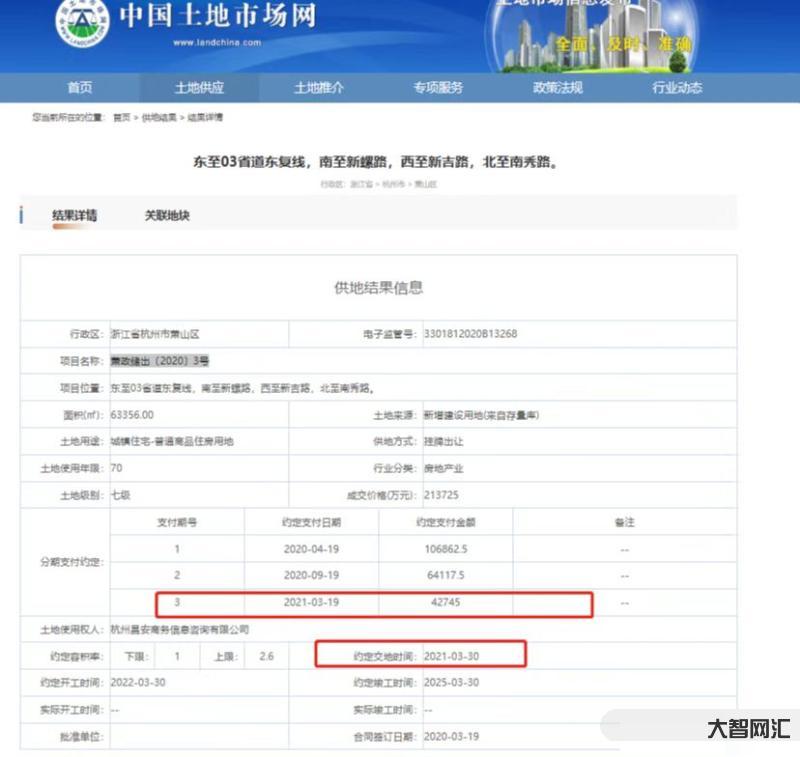Select the plot ratio upper limit 2.6
Image resolution: width=800 pixels, height=757 pixels.
266,656
